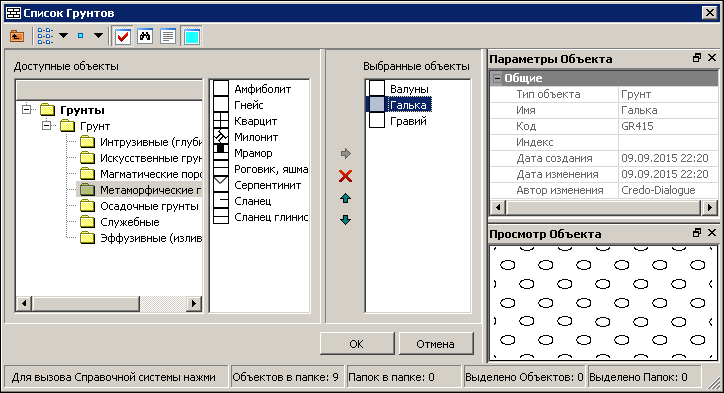Image resolution: width=724 pixels, height=393 pixels.
Task: Select Сланец in available objects
Action: (253, 201)
